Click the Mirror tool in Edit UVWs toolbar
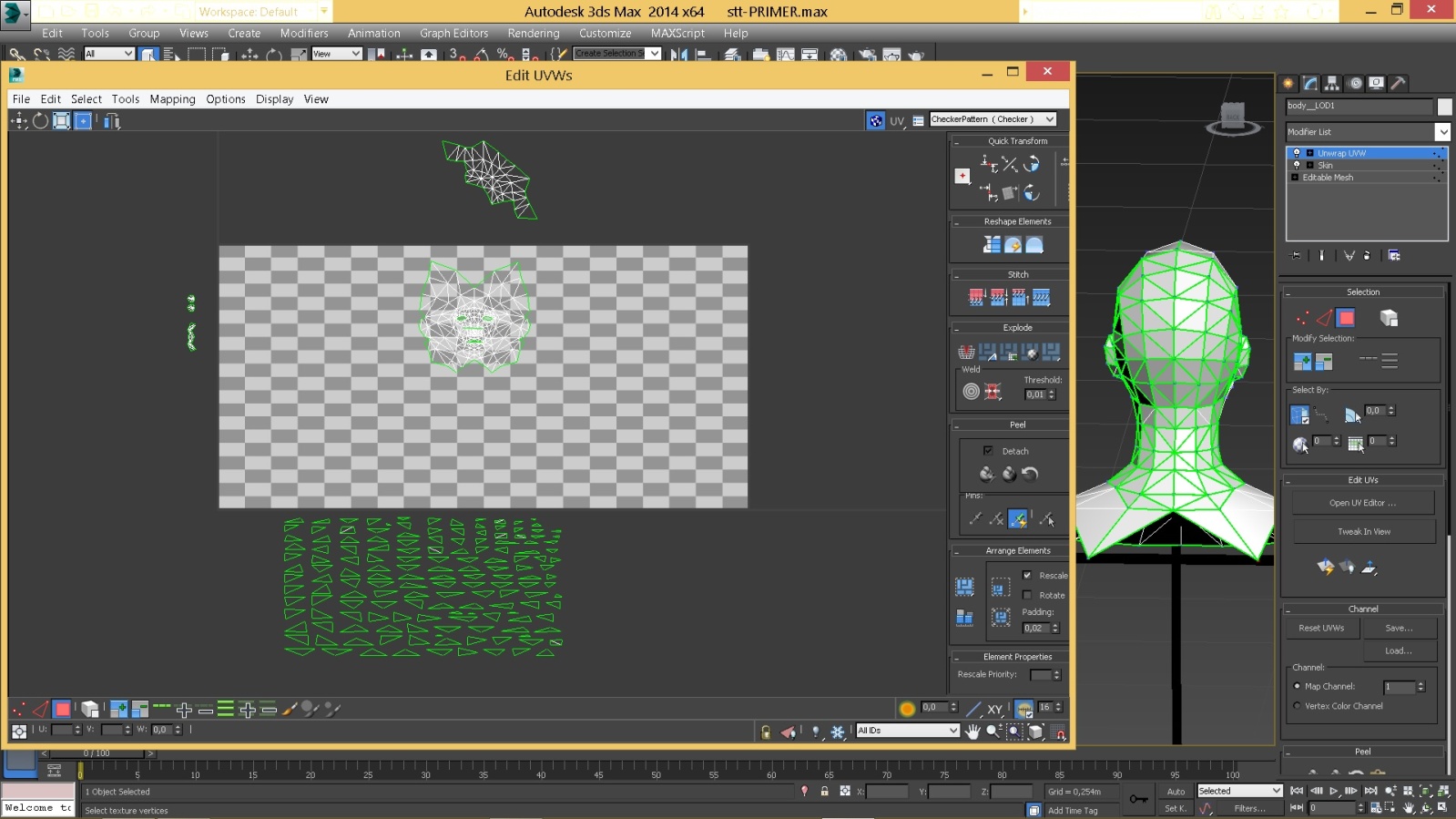This screenshot has width=1456, height=819. pos(111,120)
